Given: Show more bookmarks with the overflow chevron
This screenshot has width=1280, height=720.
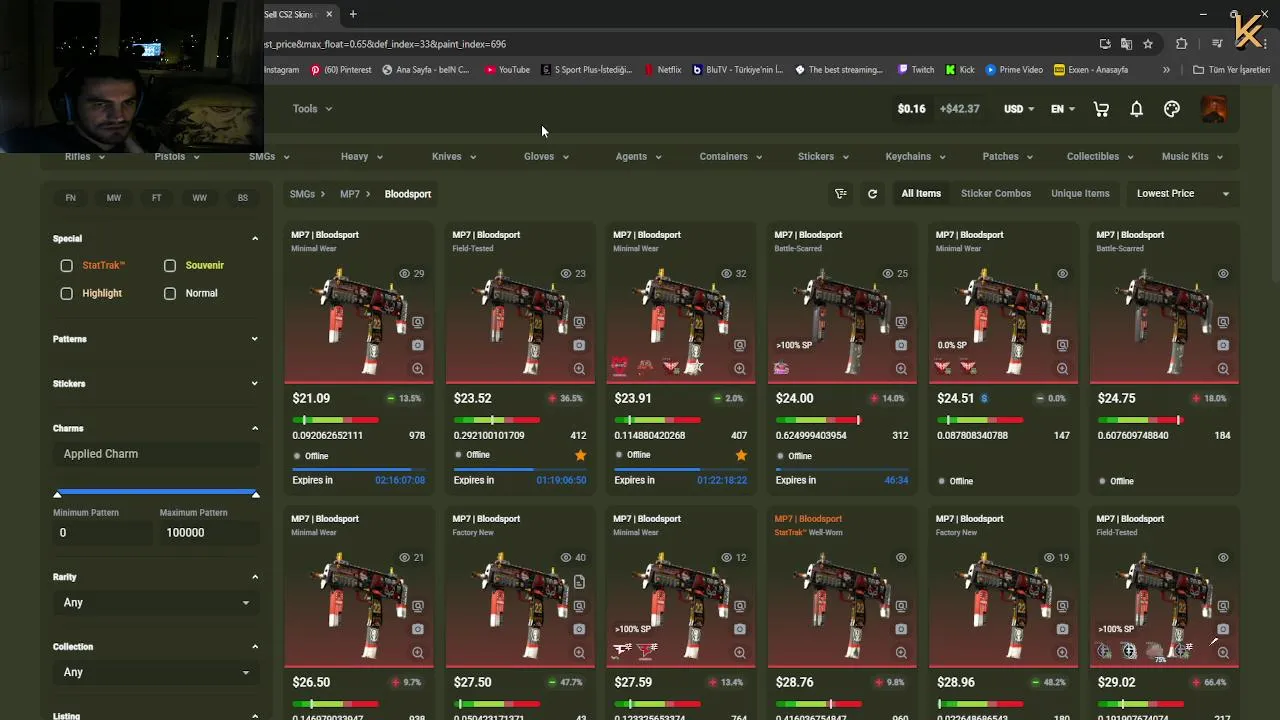Looking at the screenshot, I should click(1166, 70).
